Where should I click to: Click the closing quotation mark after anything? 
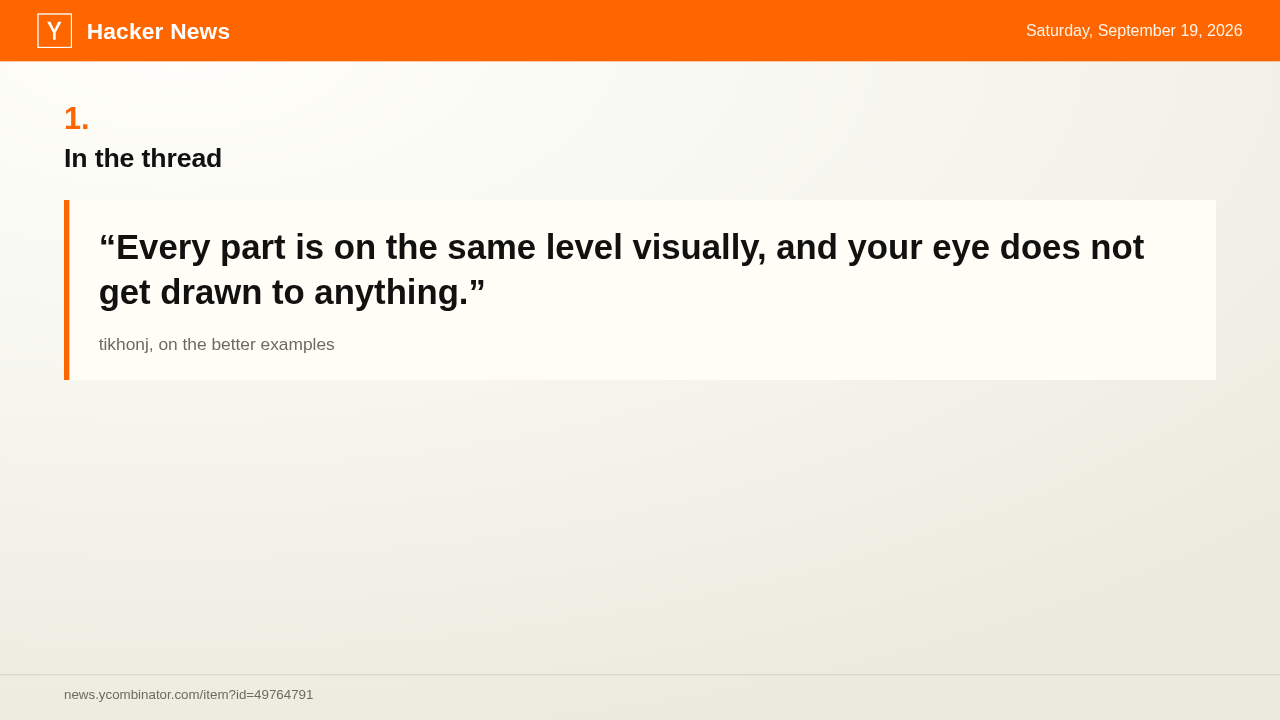(x=477, y=287)
